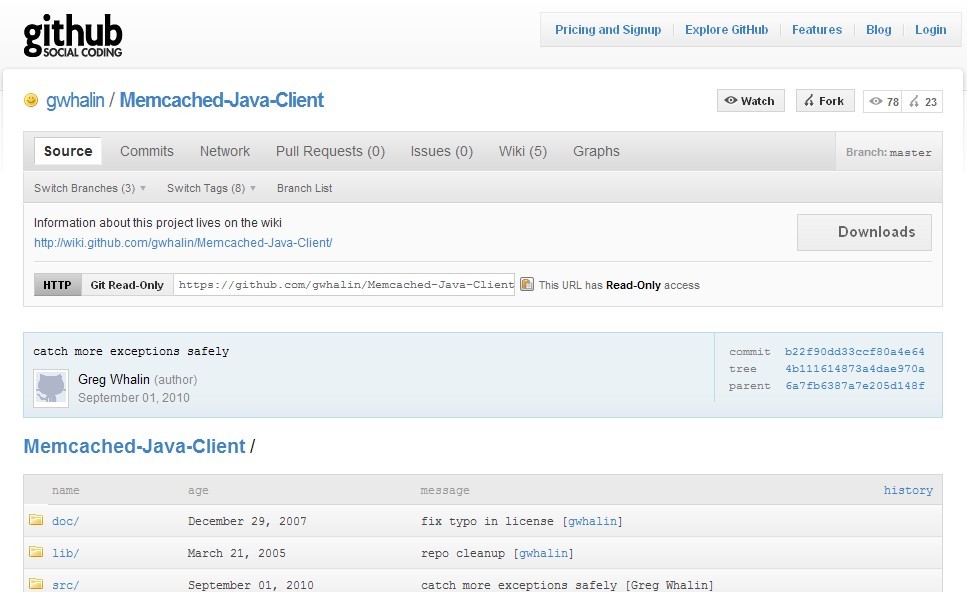967x592 pixels.
Task: Click the clone URL text field
Action: point(344,284)
